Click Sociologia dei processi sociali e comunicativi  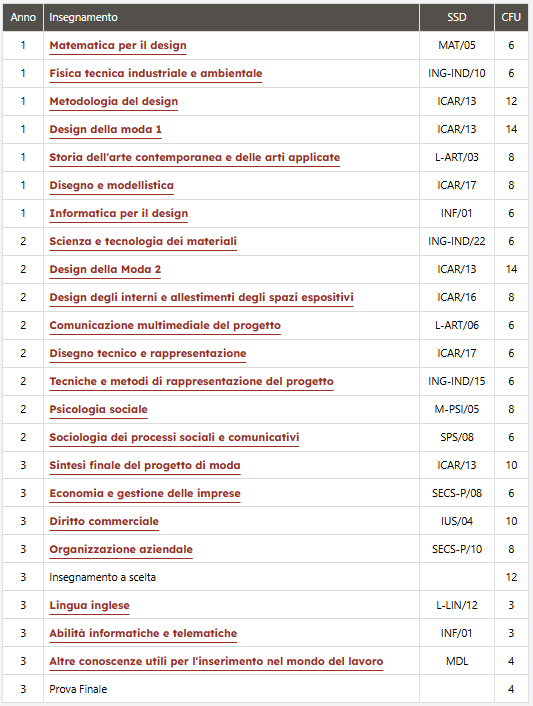click(x=174, y=437)
